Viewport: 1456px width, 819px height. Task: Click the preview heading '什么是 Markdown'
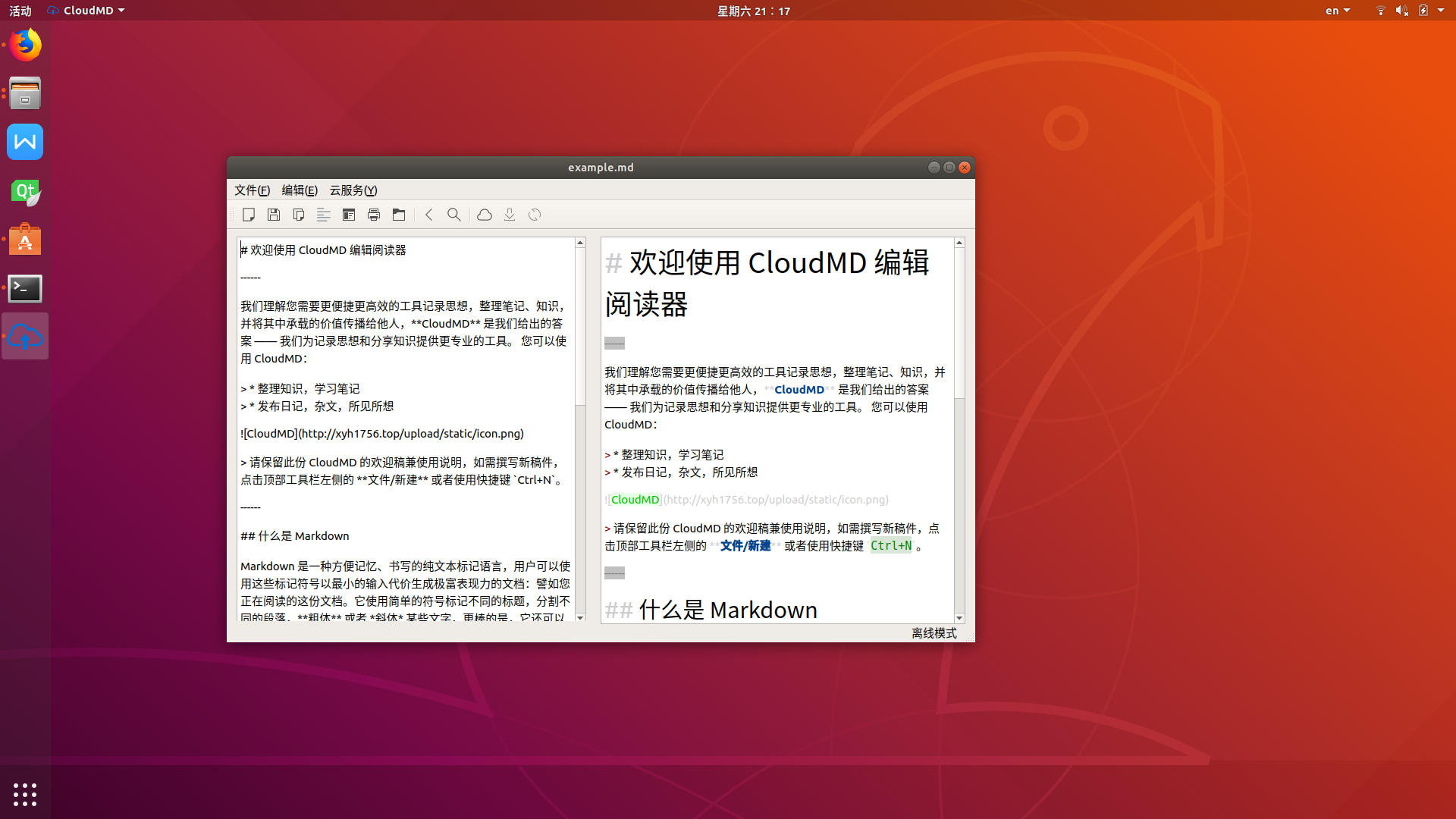pyautogui.click(x=728, y=610)
